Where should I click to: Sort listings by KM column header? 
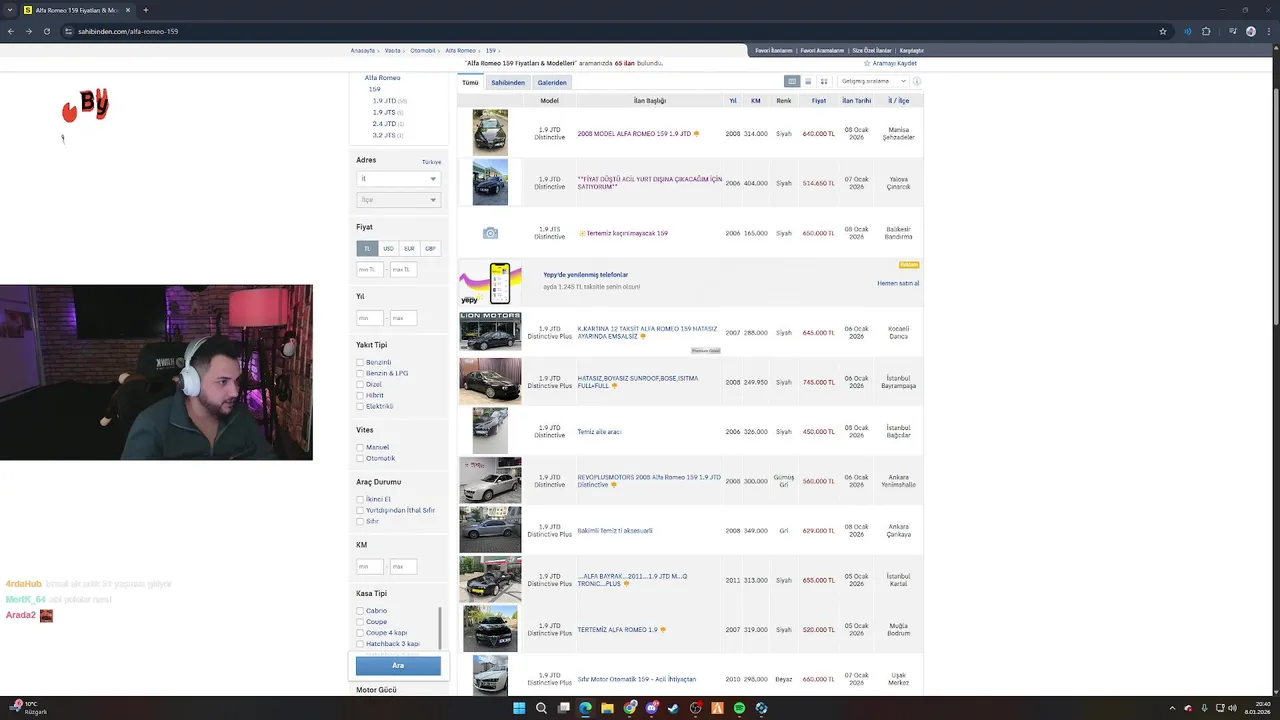tap(756, 100)
